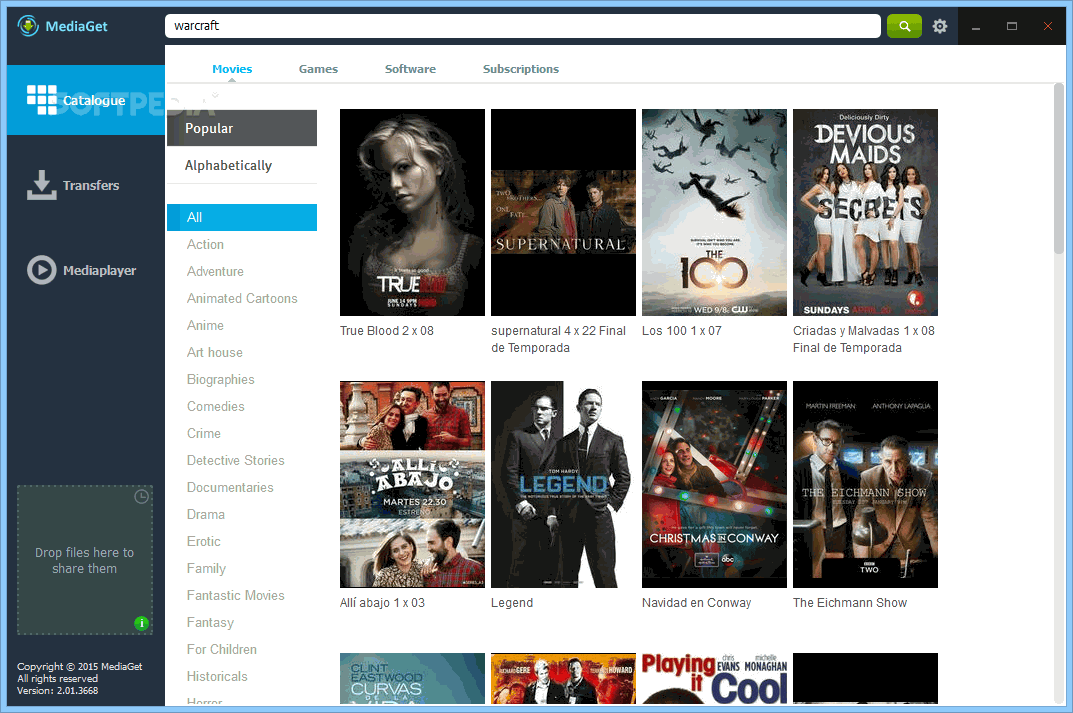Click the clock icon in drop area

coord(142,496)
